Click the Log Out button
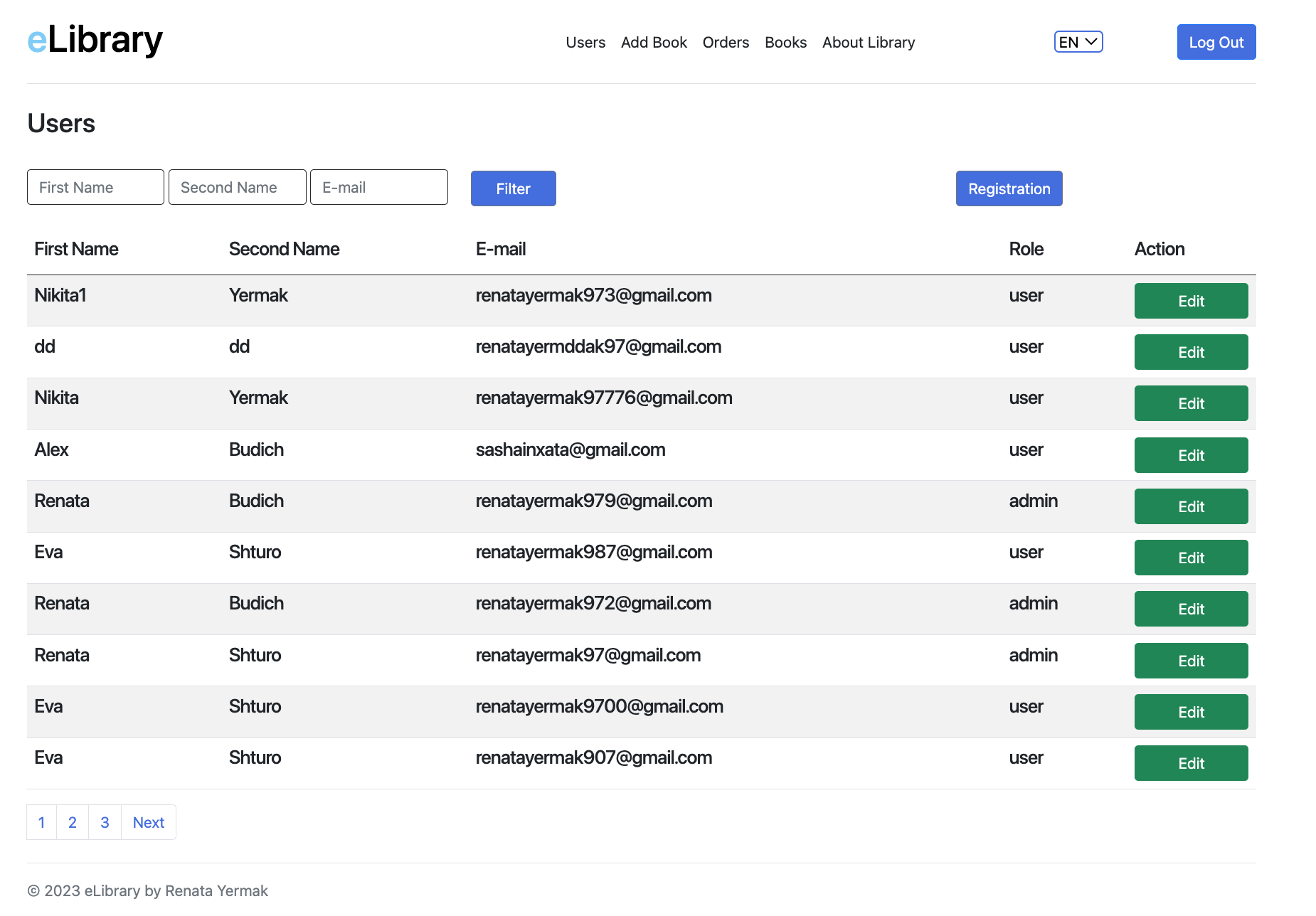 coord(1216,42)
